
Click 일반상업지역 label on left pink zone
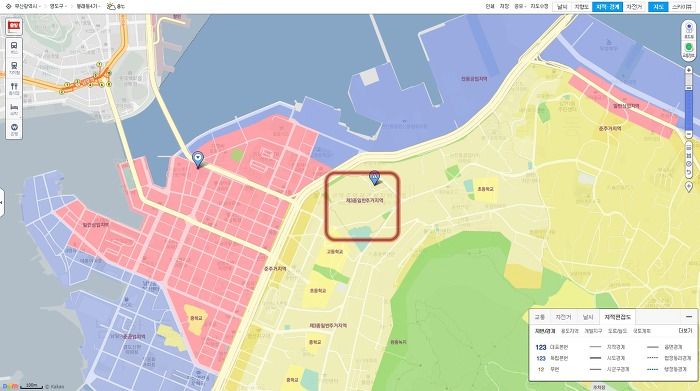point(96,225)
